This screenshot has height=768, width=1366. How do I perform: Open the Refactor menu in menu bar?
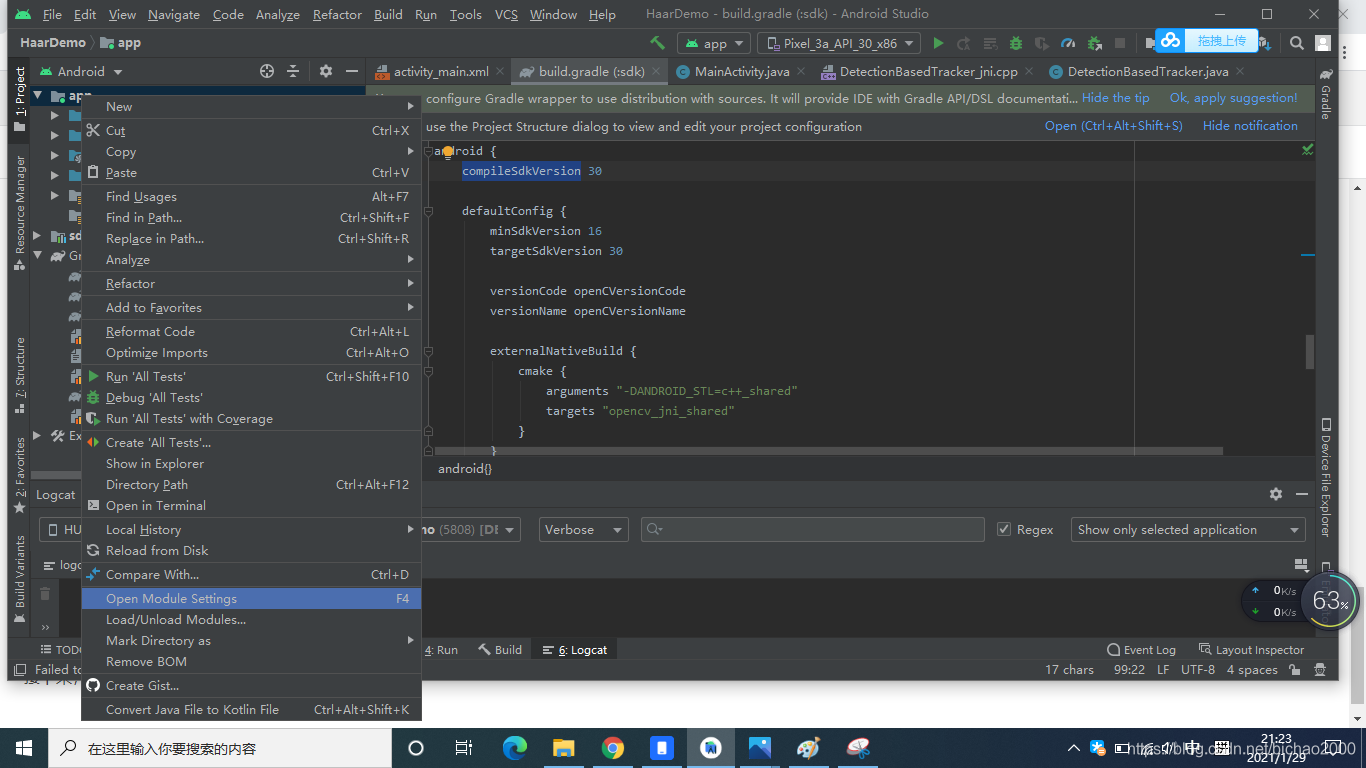337,14
